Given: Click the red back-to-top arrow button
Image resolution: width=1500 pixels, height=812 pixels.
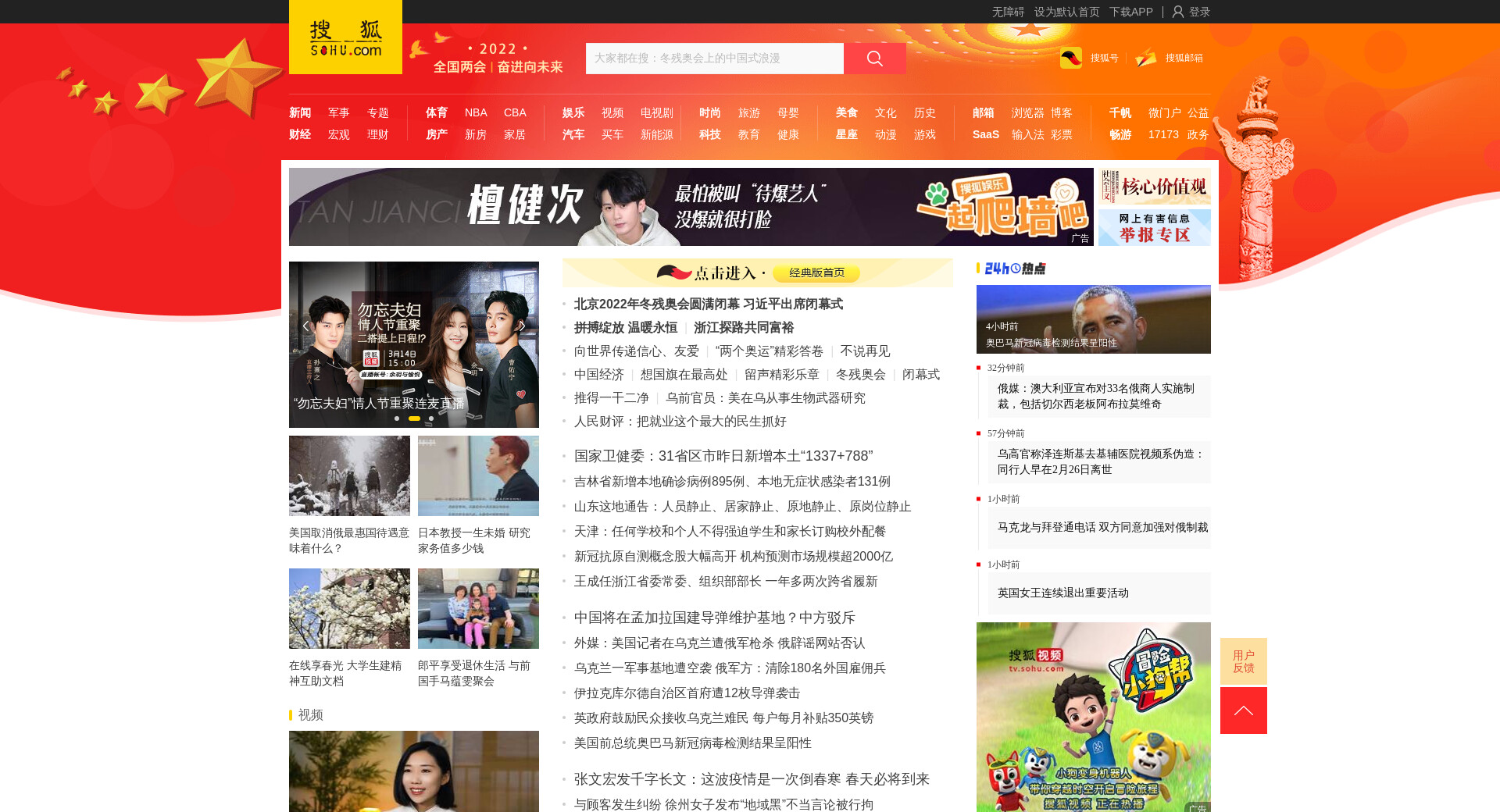Looking at the screenshot, I should click(x=1244, y=710).
